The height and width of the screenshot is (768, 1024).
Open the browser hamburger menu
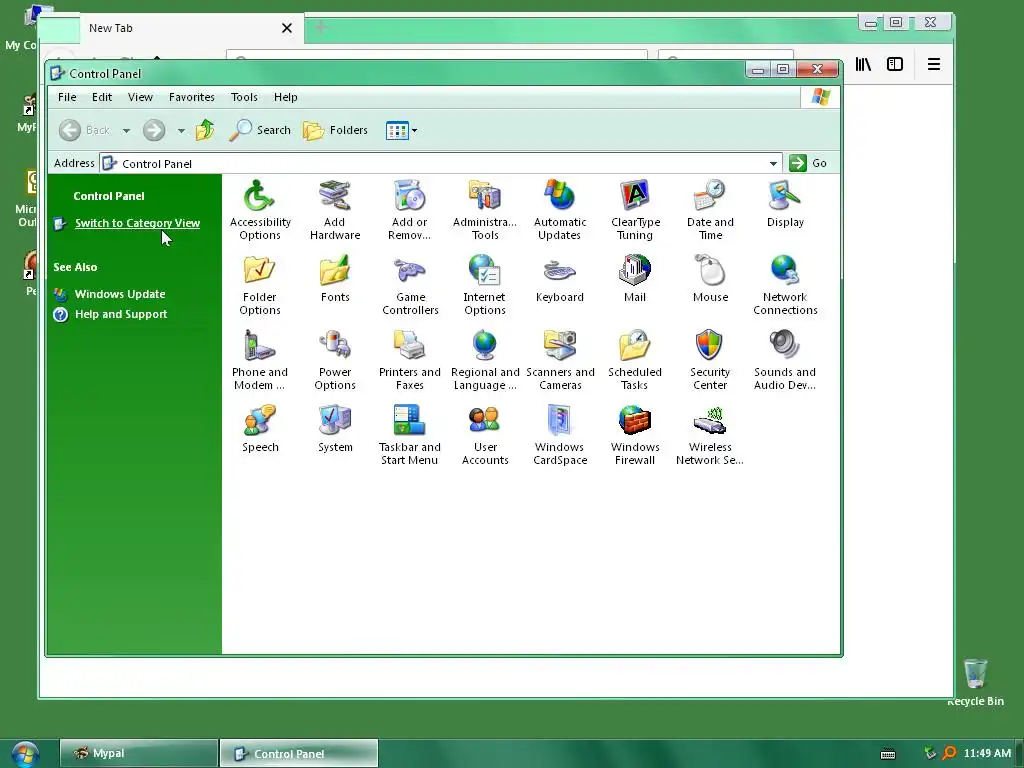click(934, 64)
